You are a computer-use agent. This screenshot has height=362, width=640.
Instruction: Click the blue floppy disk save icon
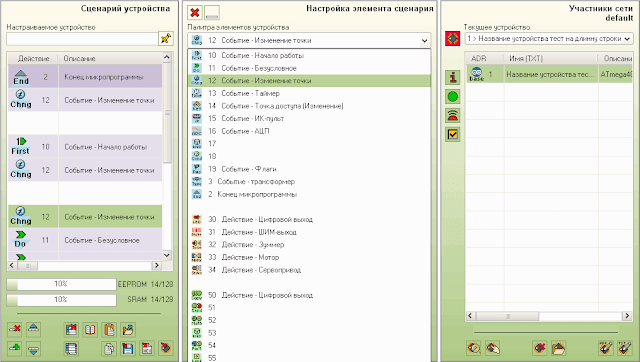[x=128, y=349]
